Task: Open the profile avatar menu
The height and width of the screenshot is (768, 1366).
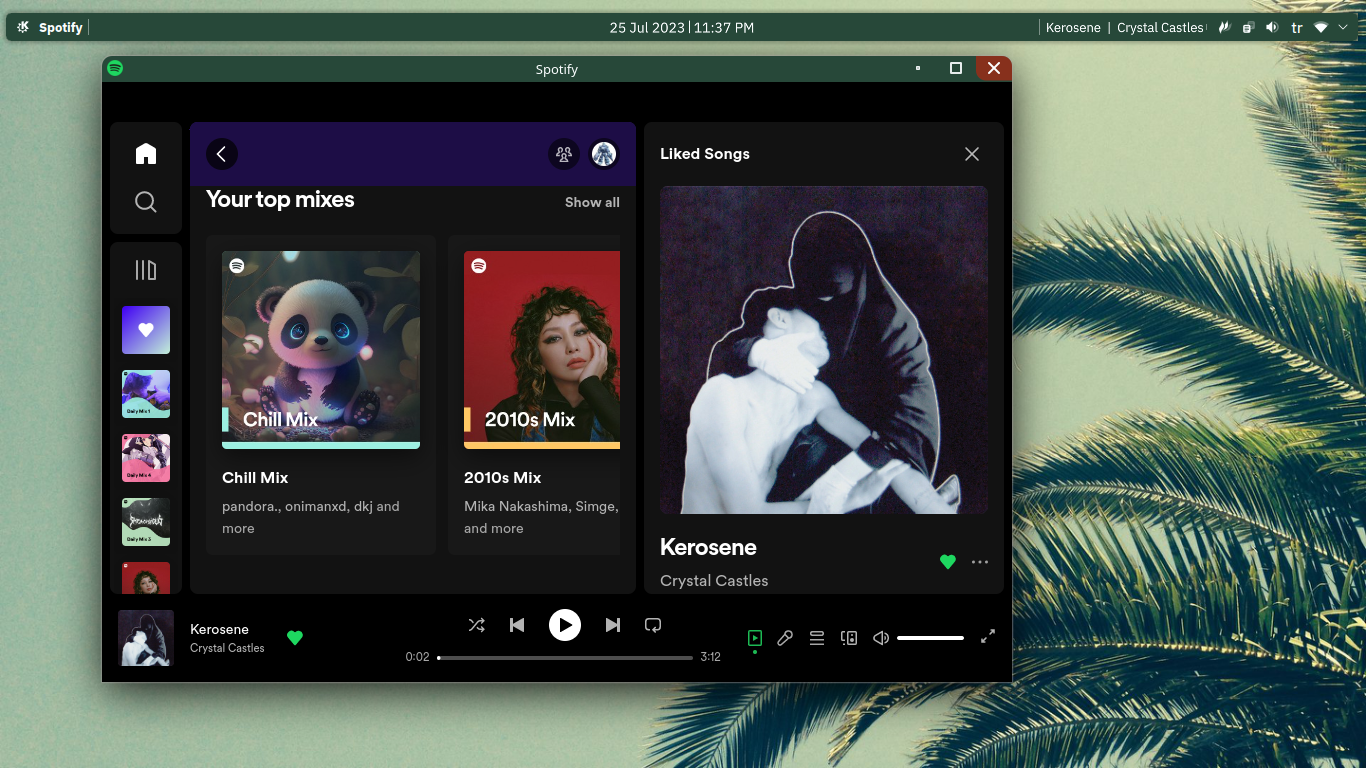Action: click(x=603, y=154)
